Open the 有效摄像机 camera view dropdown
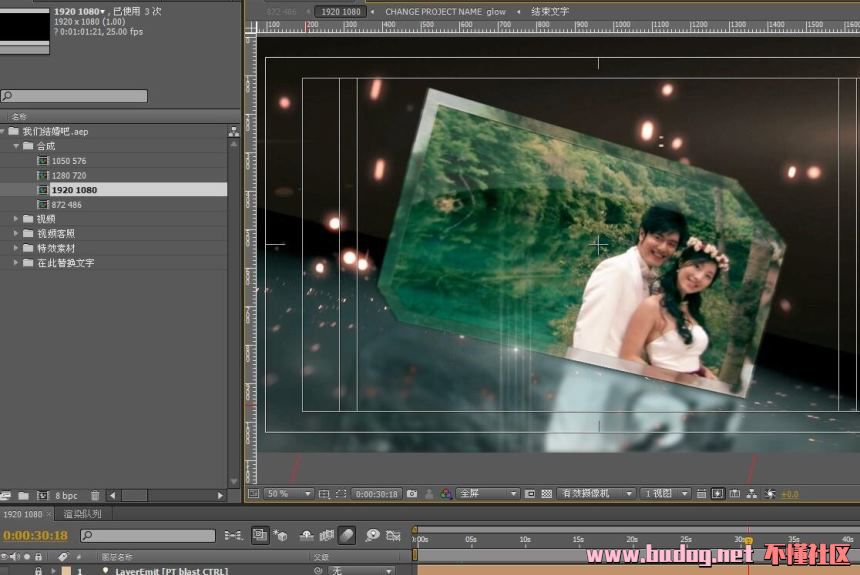860x575 pixels. [x=596, y=494]
